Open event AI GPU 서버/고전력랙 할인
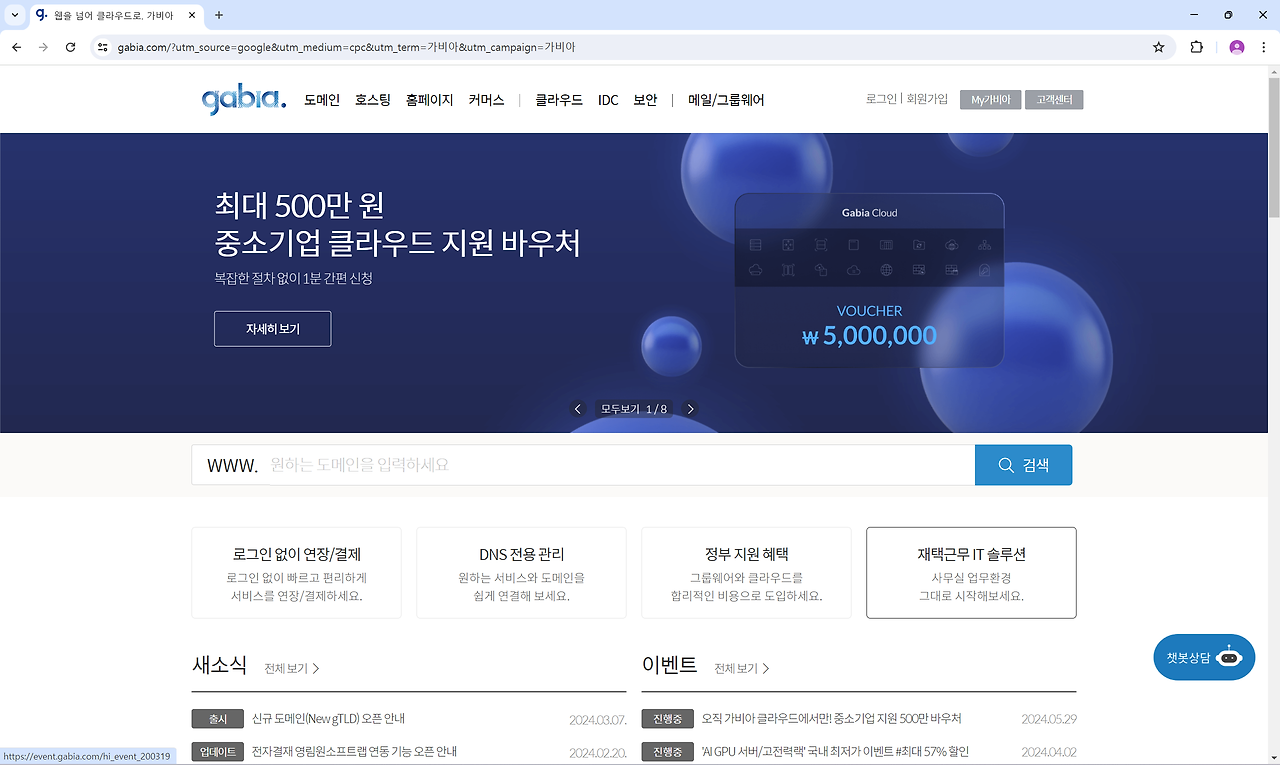The width and height of the screenshot is (1280, 765). click(x=835, y=751)
